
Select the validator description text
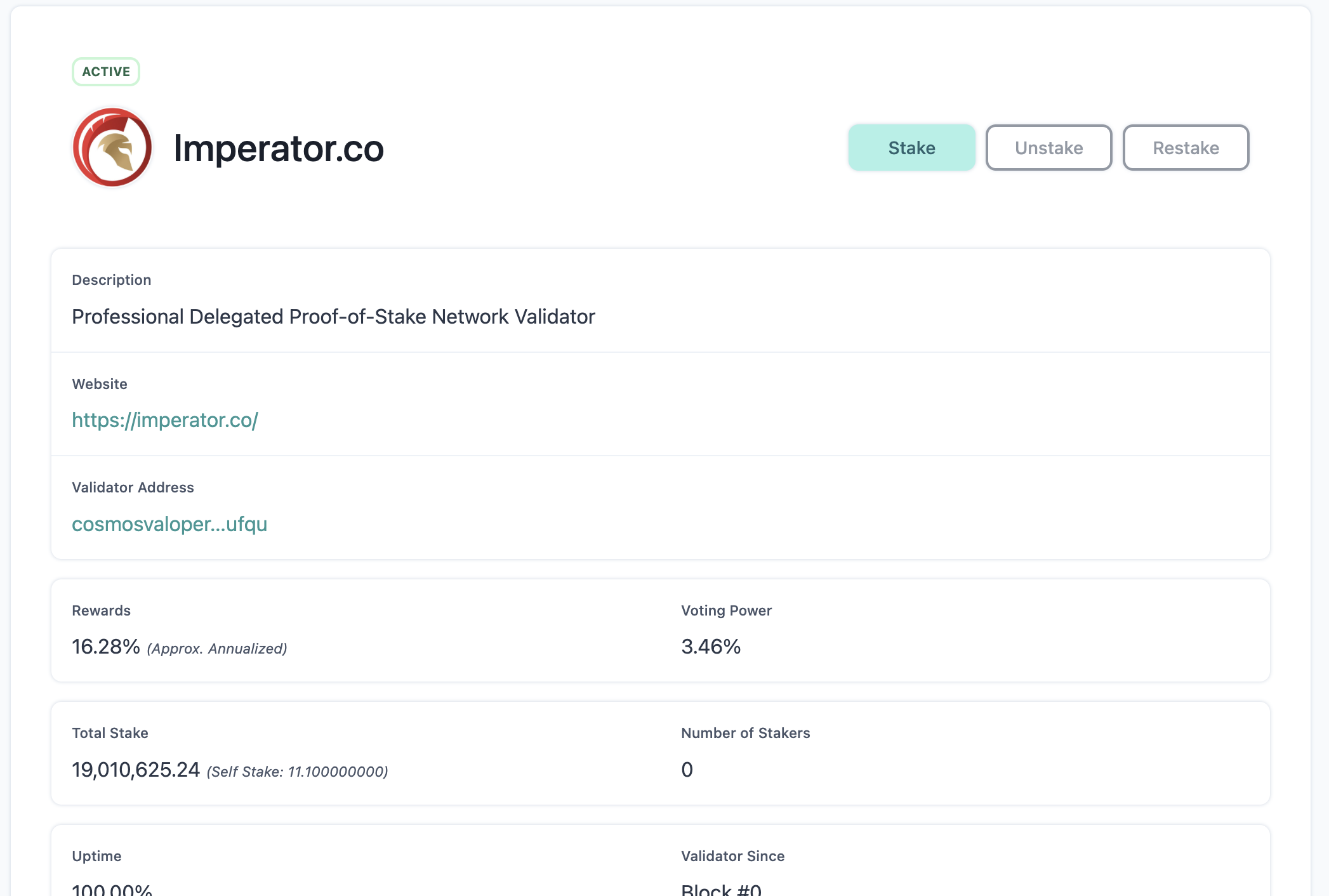point(333,317)
